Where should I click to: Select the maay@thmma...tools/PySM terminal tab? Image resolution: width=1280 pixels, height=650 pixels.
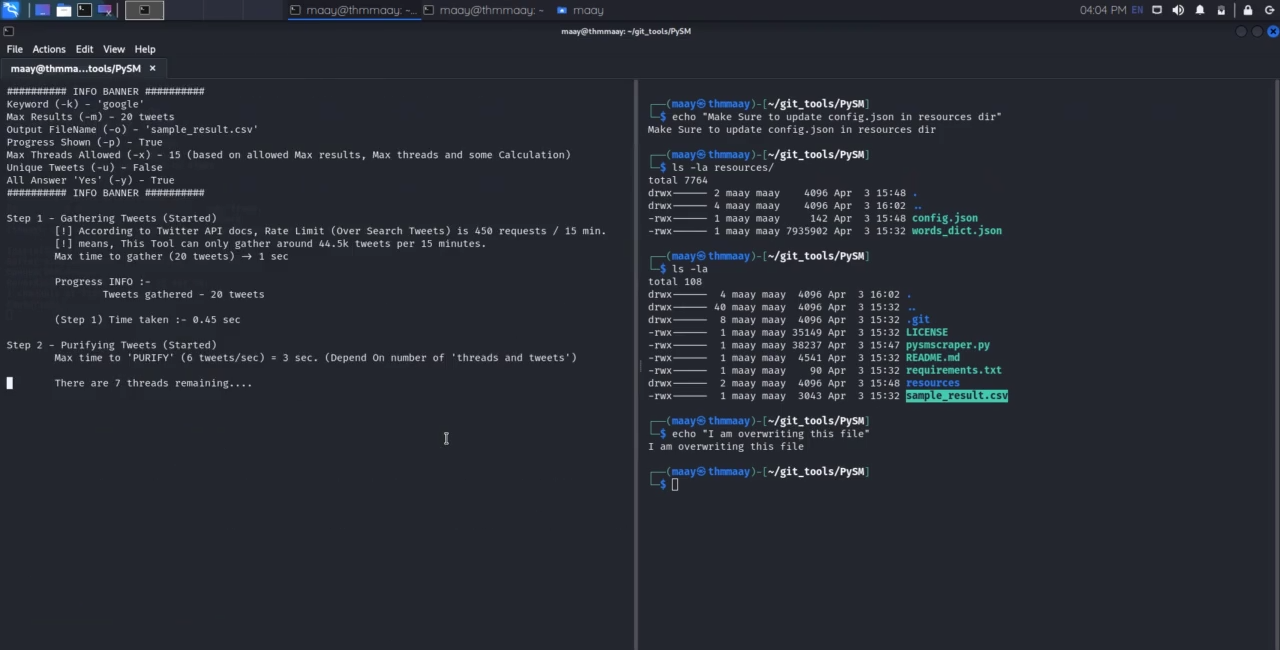coord(84,69)
